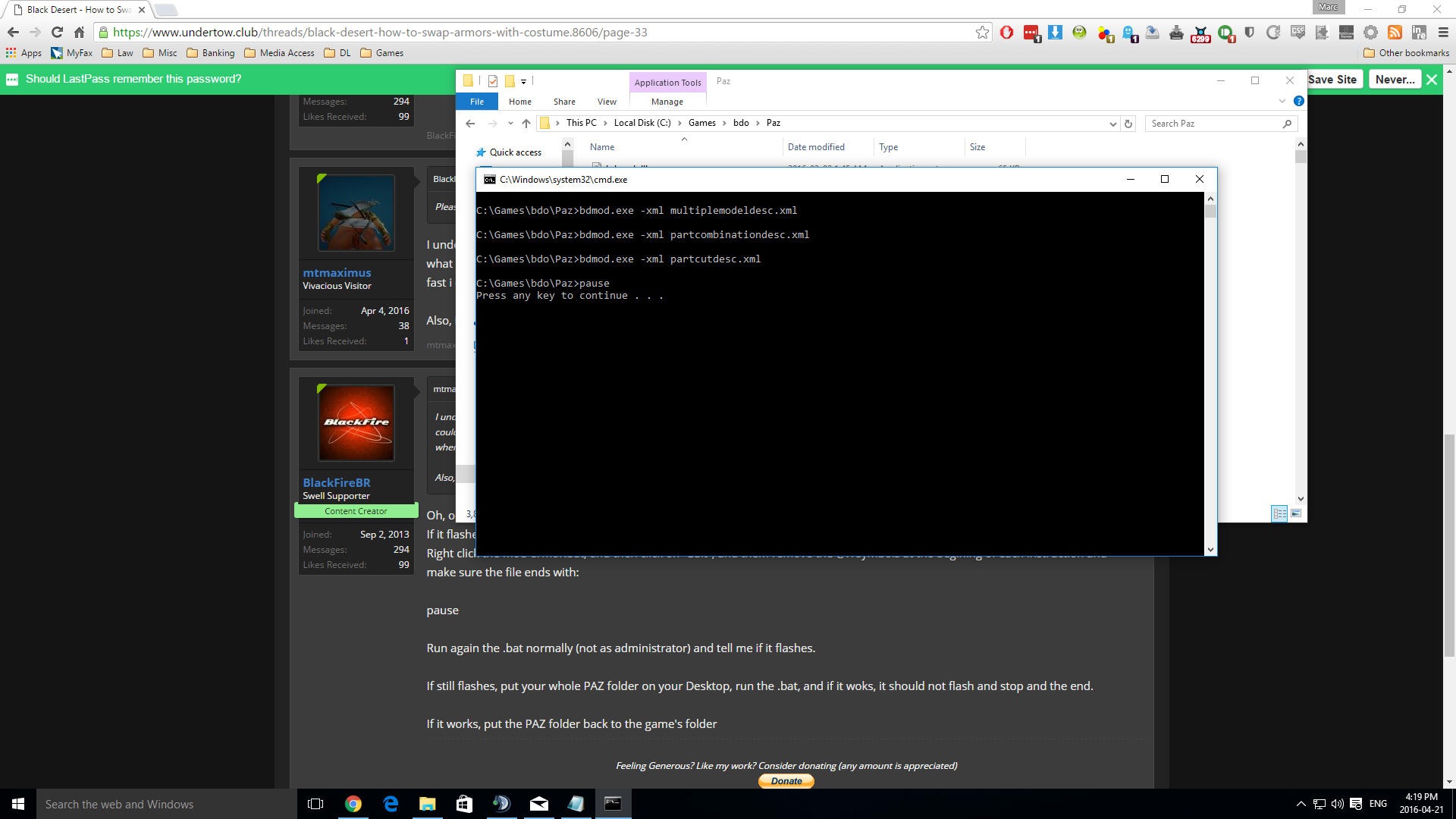Refresh the Paz folder in Explorer

(1128, 124)
